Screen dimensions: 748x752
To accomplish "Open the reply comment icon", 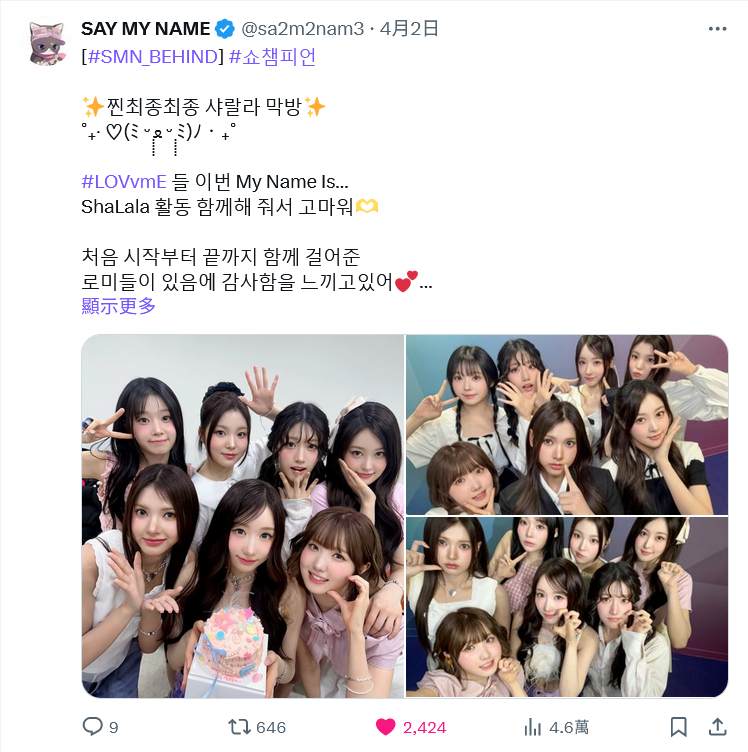I will (93, 727).
